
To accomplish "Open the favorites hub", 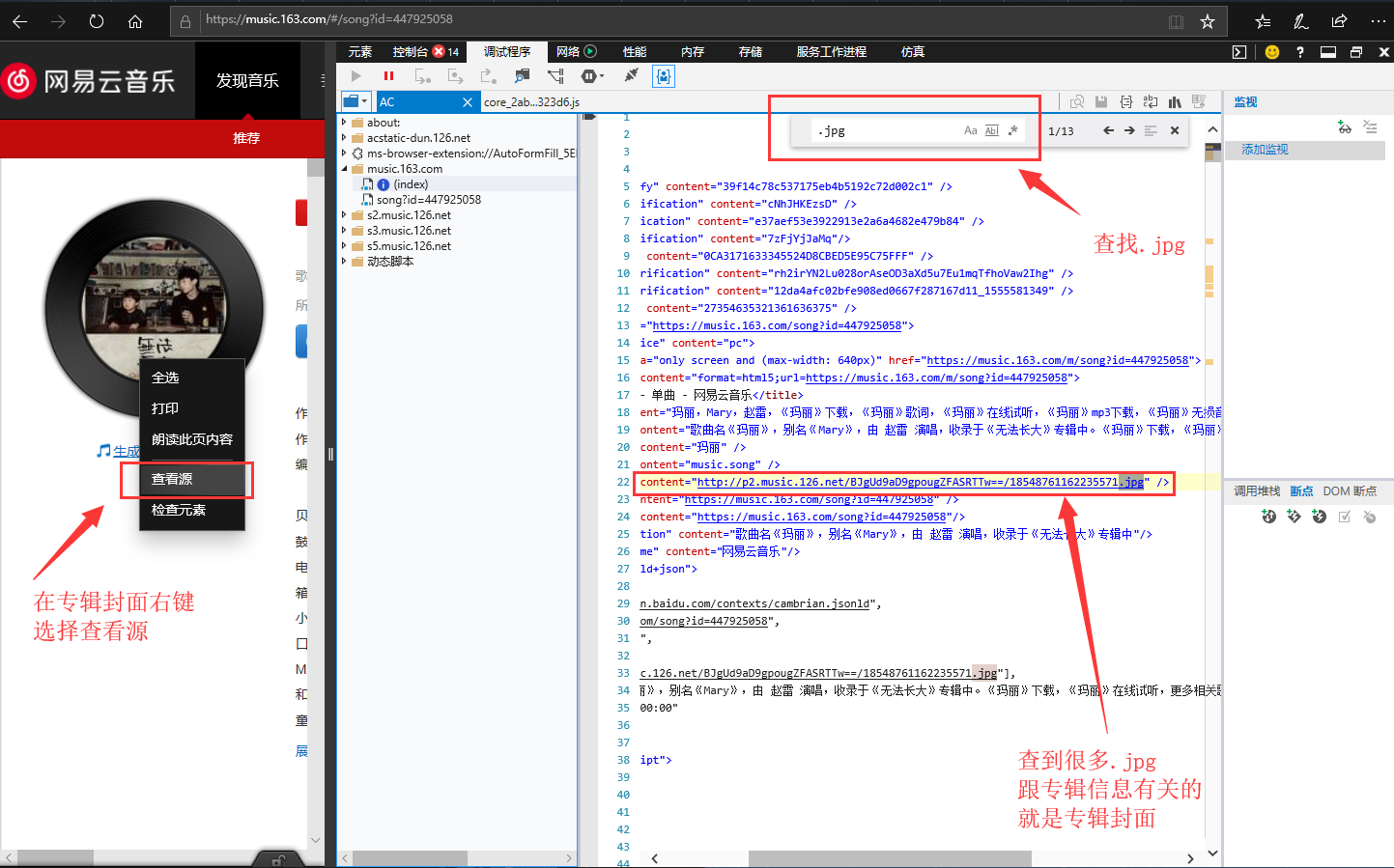I will 1263,21.
